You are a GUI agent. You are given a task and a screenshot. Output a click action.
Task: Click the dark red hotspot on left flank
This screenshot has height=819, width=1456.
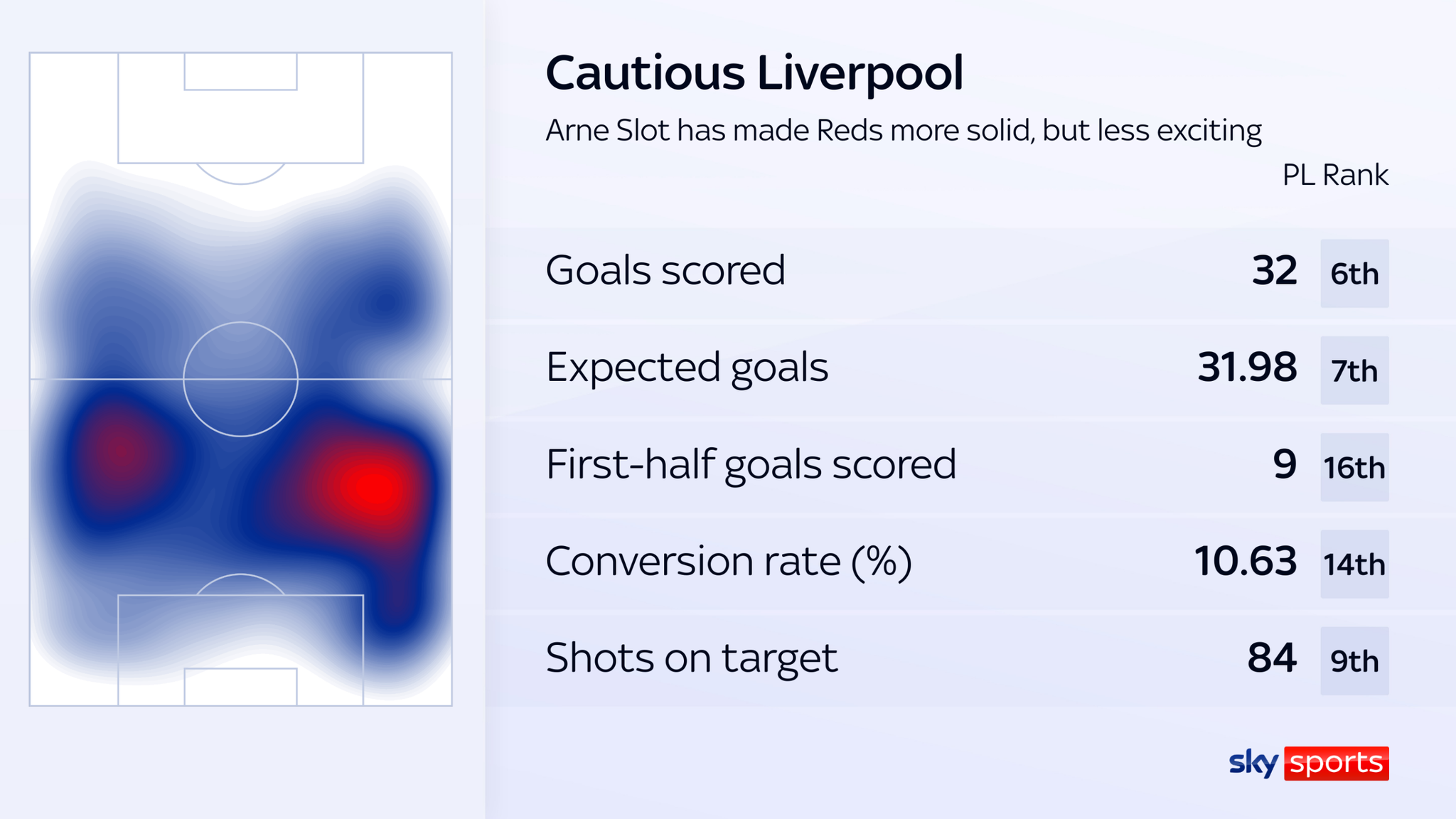coord(119,453)
